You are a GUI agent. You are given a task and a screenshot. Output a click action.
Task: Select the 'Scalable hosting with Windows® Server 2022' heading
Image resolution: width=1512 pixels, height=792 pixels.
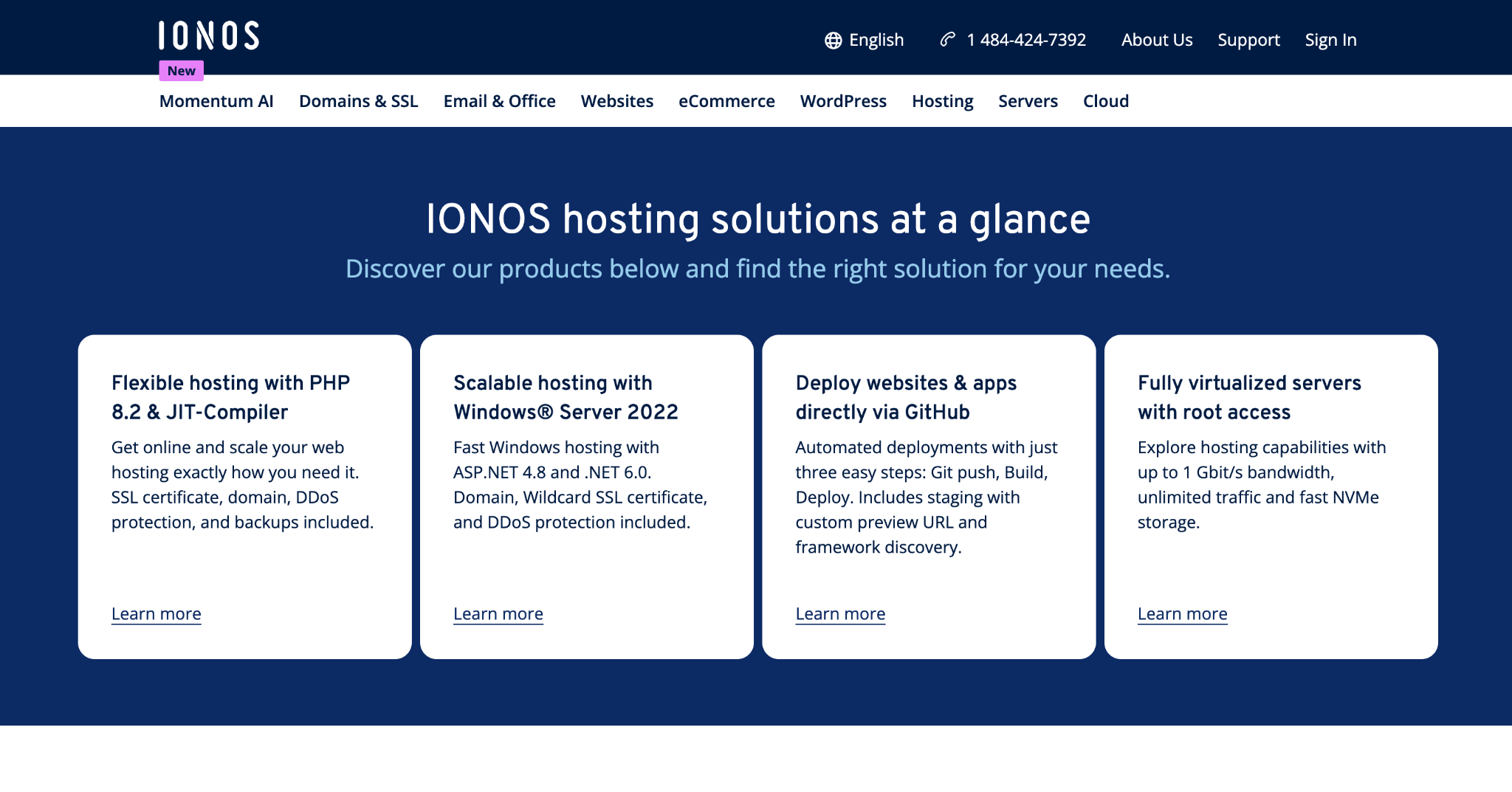tap(566, 397)
